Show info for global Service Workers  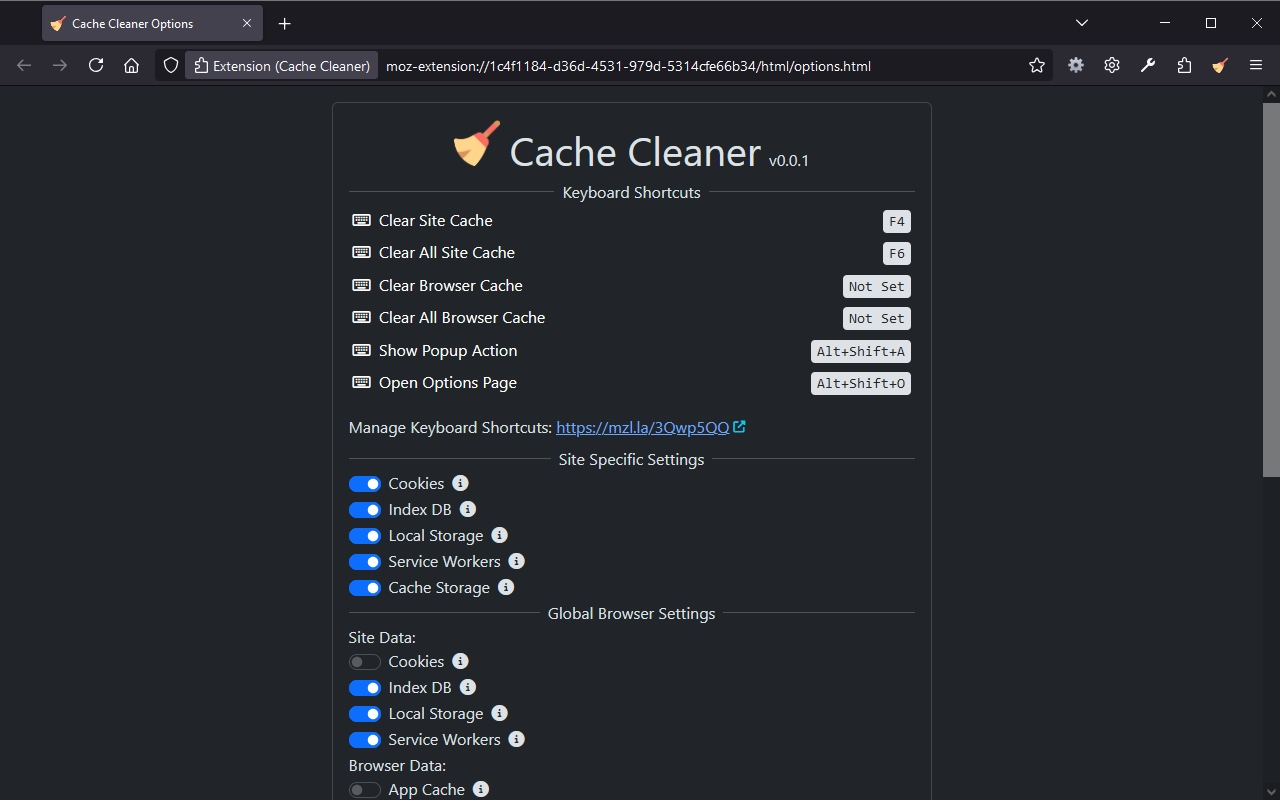click(x=516, y=739)
